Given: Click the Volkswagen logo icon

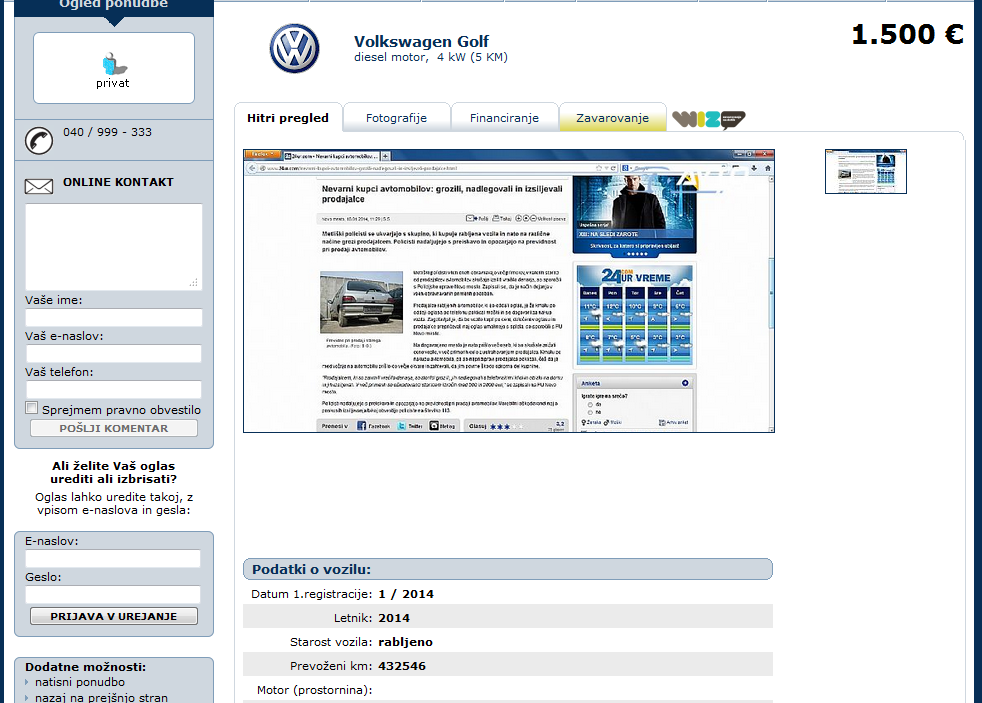Looking at the screenshot, I should (294, 49).
